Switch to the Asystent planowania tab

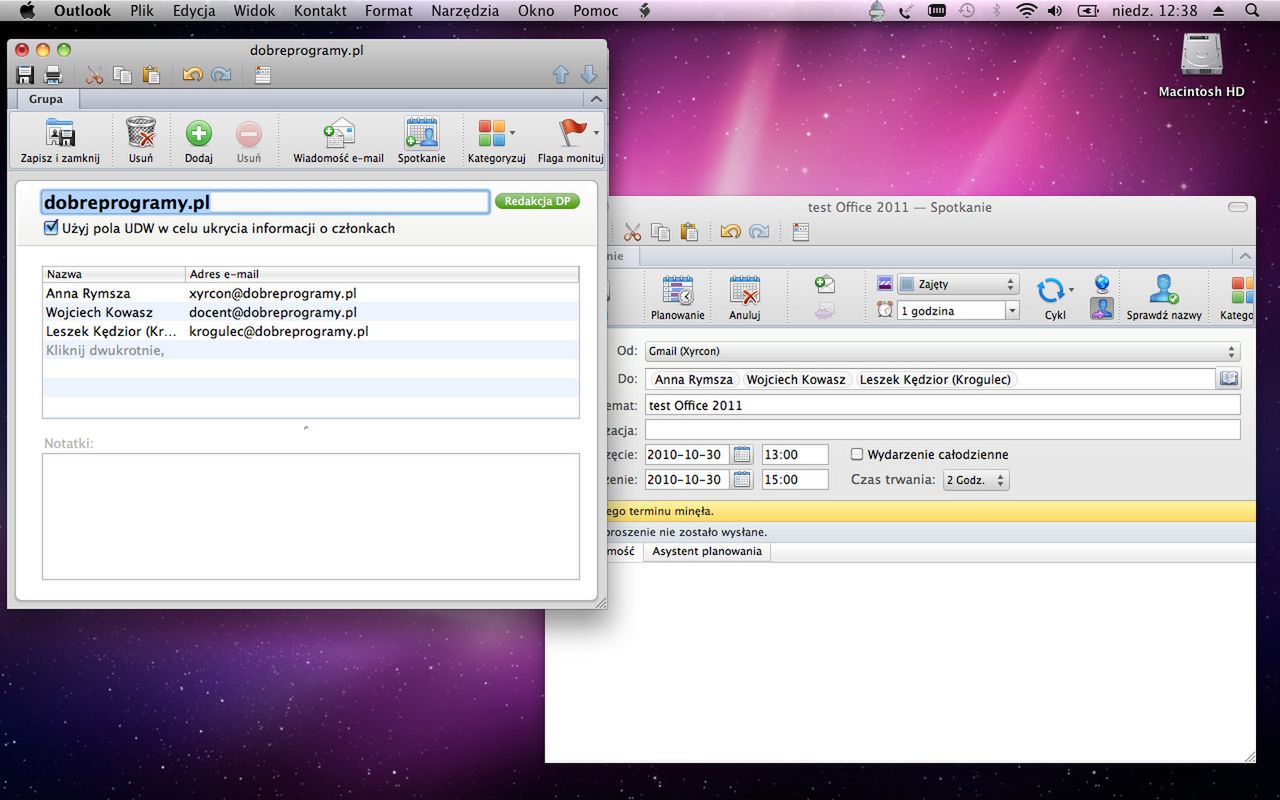(x=707, y=551)
